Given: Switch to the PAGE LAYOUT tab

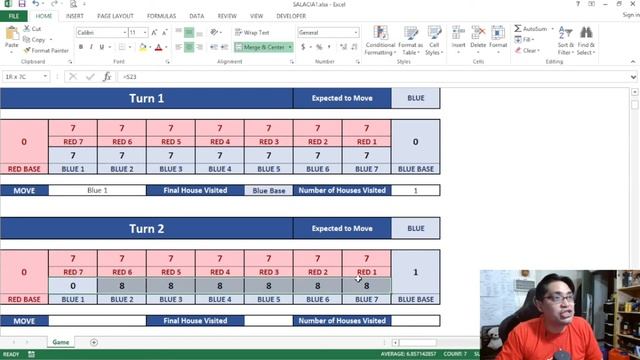Looking at the screenshot, I should [x=116, y=16].
